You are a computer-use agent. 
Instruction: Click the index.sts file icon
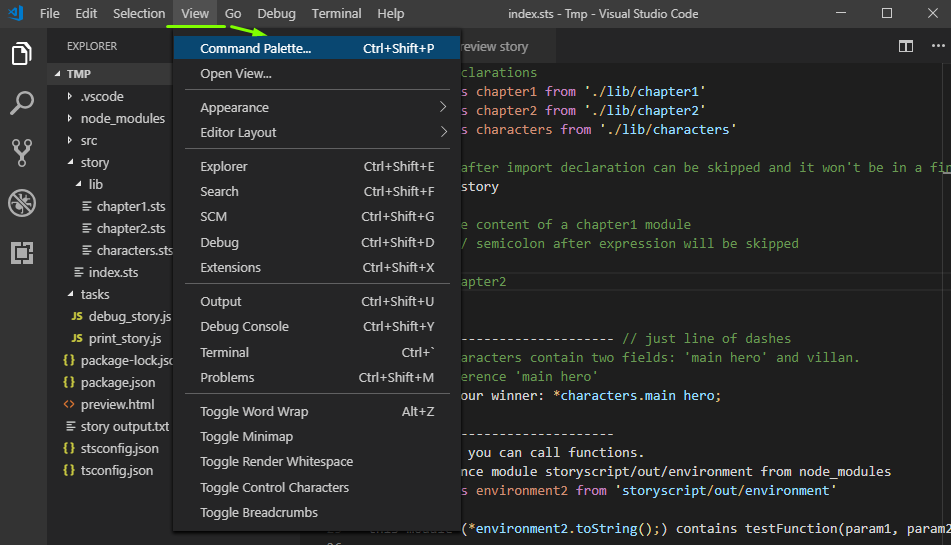(79, 272)
